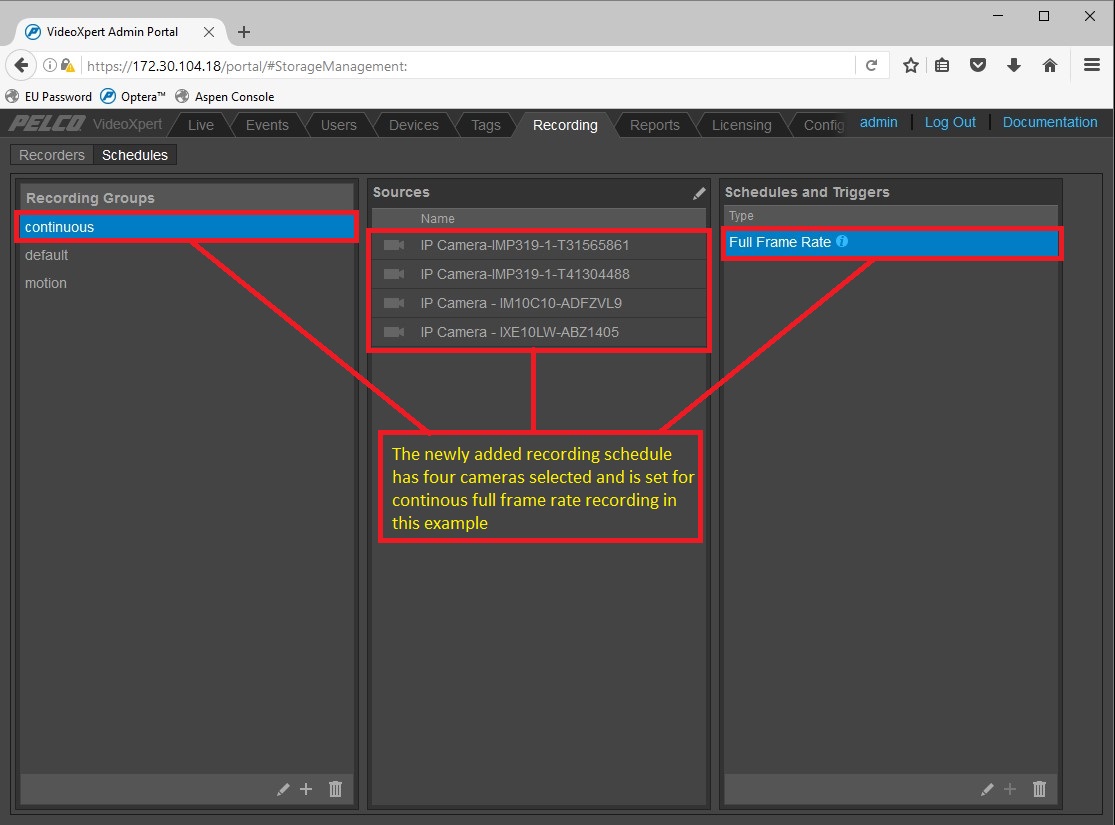Open the browser hamburger menu
The image size is (1115, 825).
pos(1092,66)
